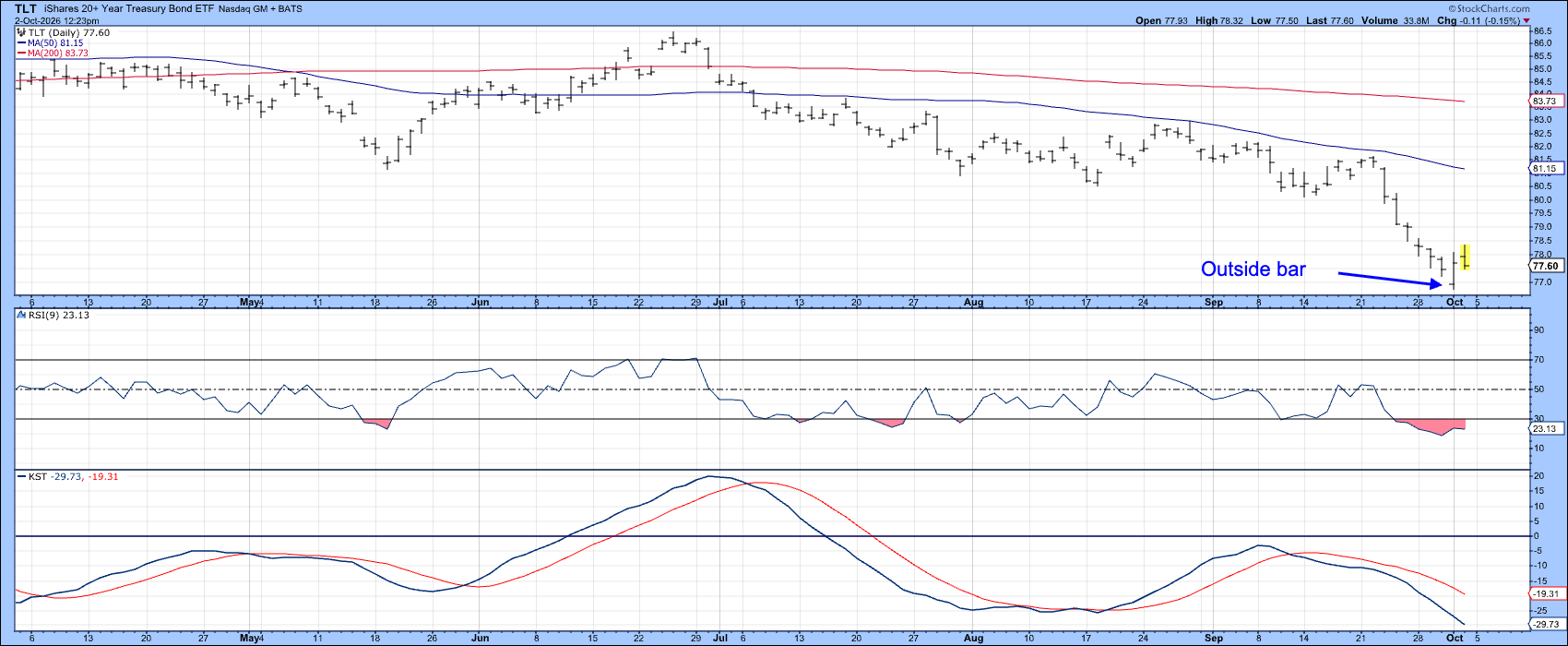The width and height of the screenshot is (1568, 646).
Task: Click the TLT (Daily) 77.60 legend entry
Action: tap(69, 32)
